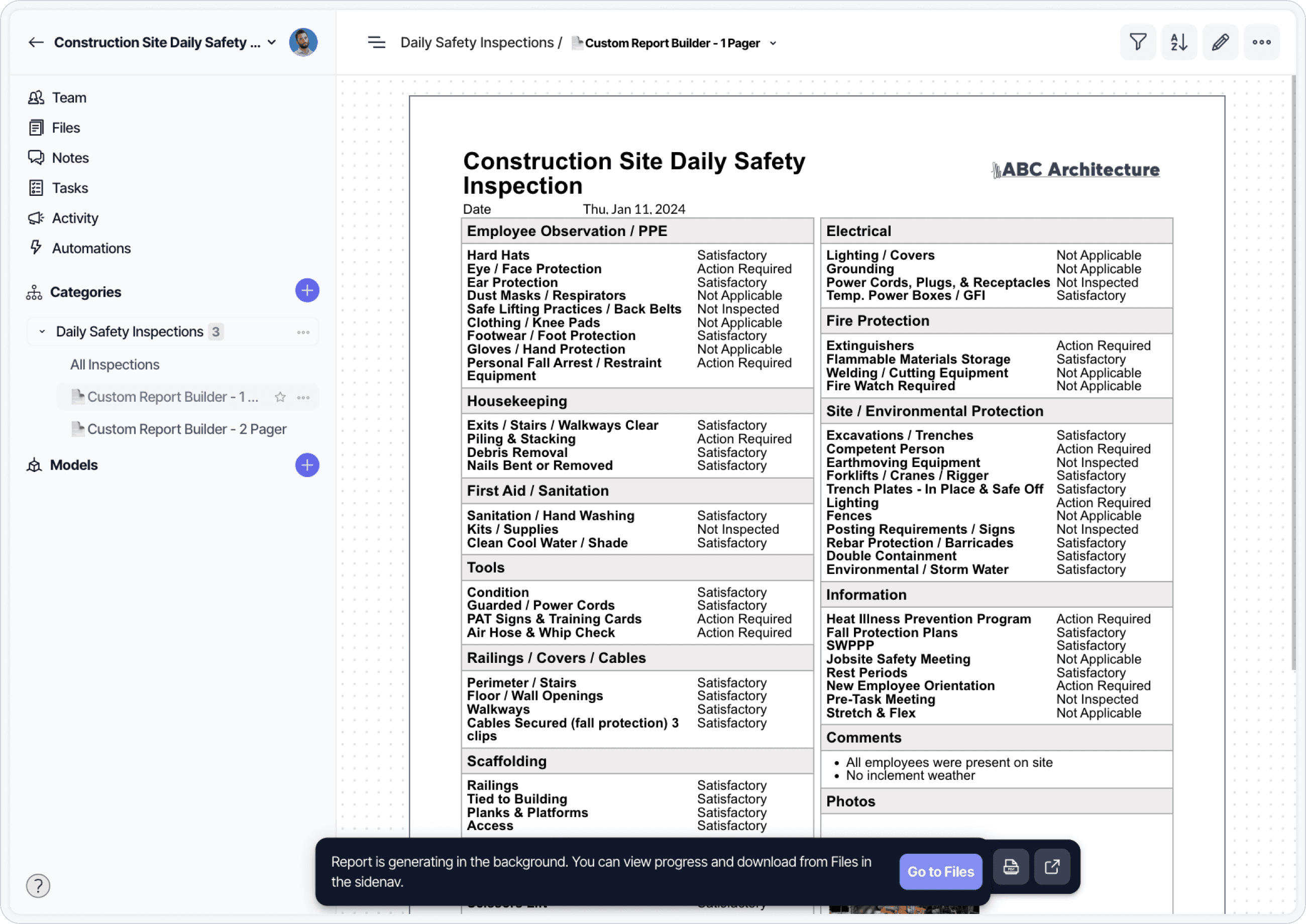This screenshot has width=1306, height=924.
Task: Click the pencil edit icon
Action: (x=1220, y=42)
